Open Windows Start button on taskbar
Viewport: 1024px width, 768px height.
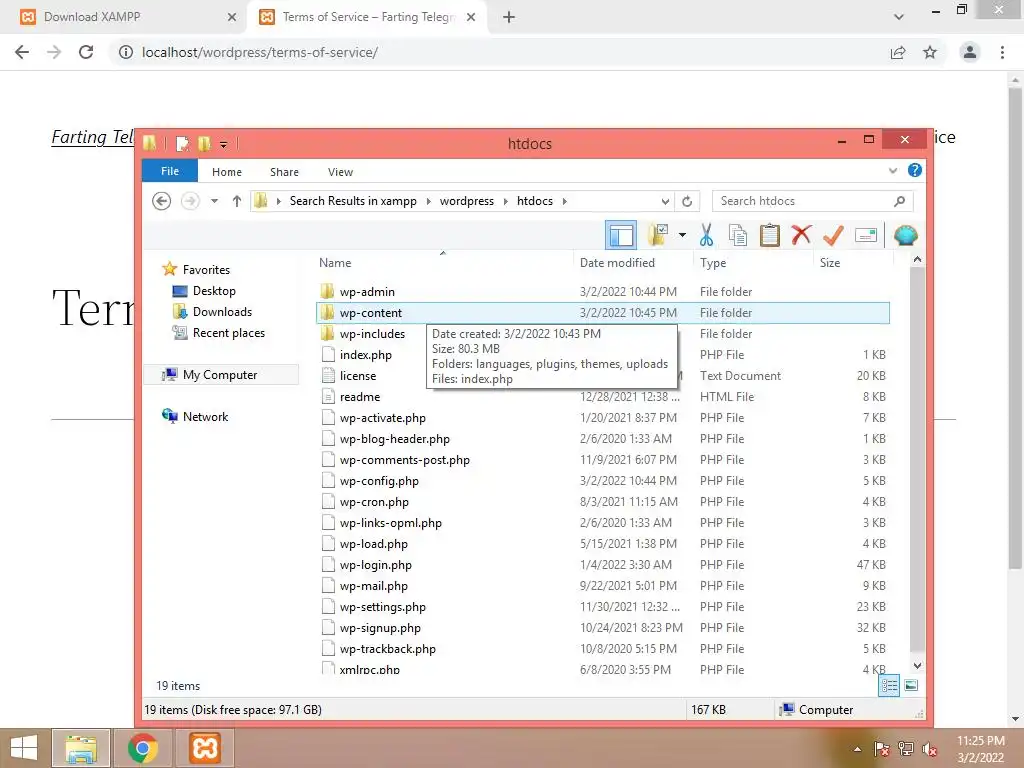coord(24,748)
